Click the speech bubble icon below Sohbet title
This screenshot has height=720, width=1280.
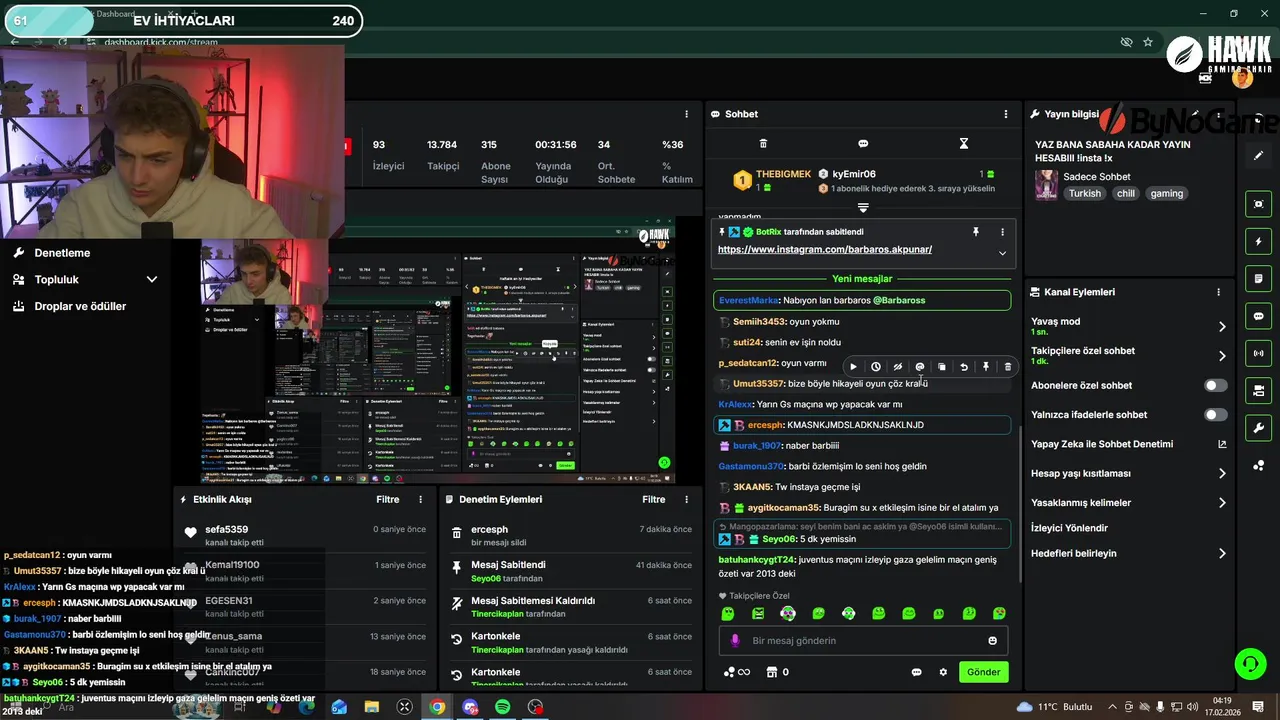pyautogui.click(x=863, y=144)
